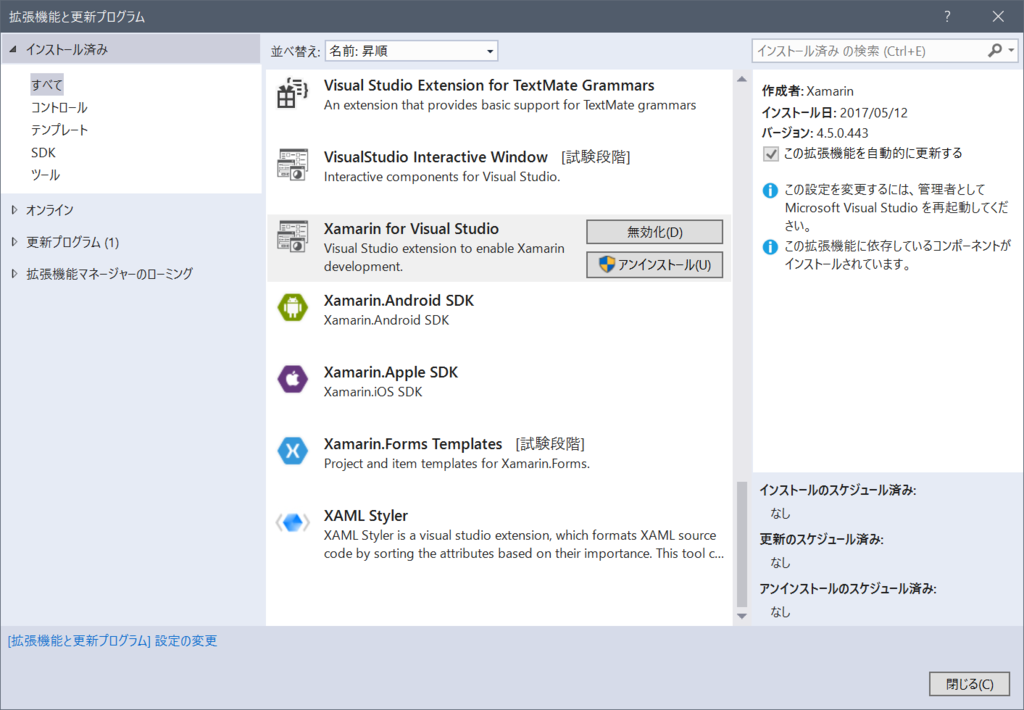
Task: Expand the 更新プログラム (1) section
Action: click(14, 242)
